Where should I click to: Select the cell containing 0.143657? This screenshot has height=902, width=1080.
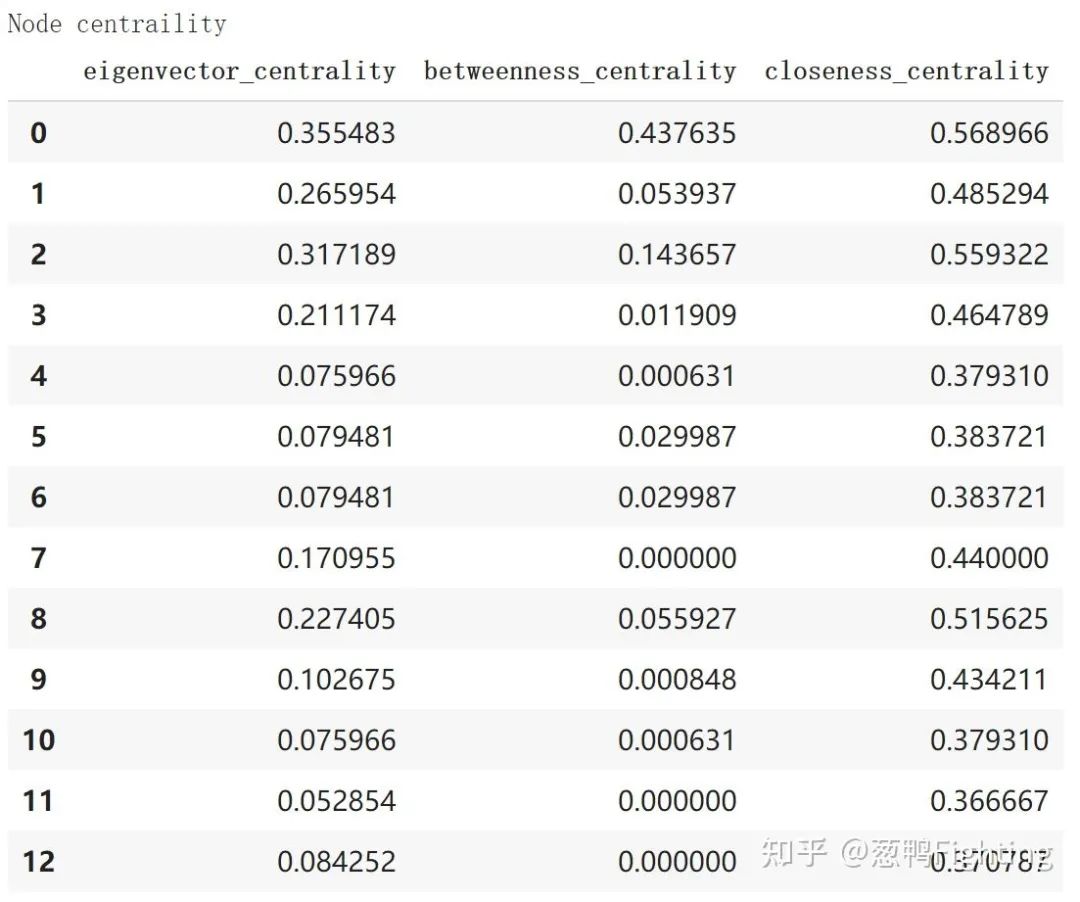[677, 254]
